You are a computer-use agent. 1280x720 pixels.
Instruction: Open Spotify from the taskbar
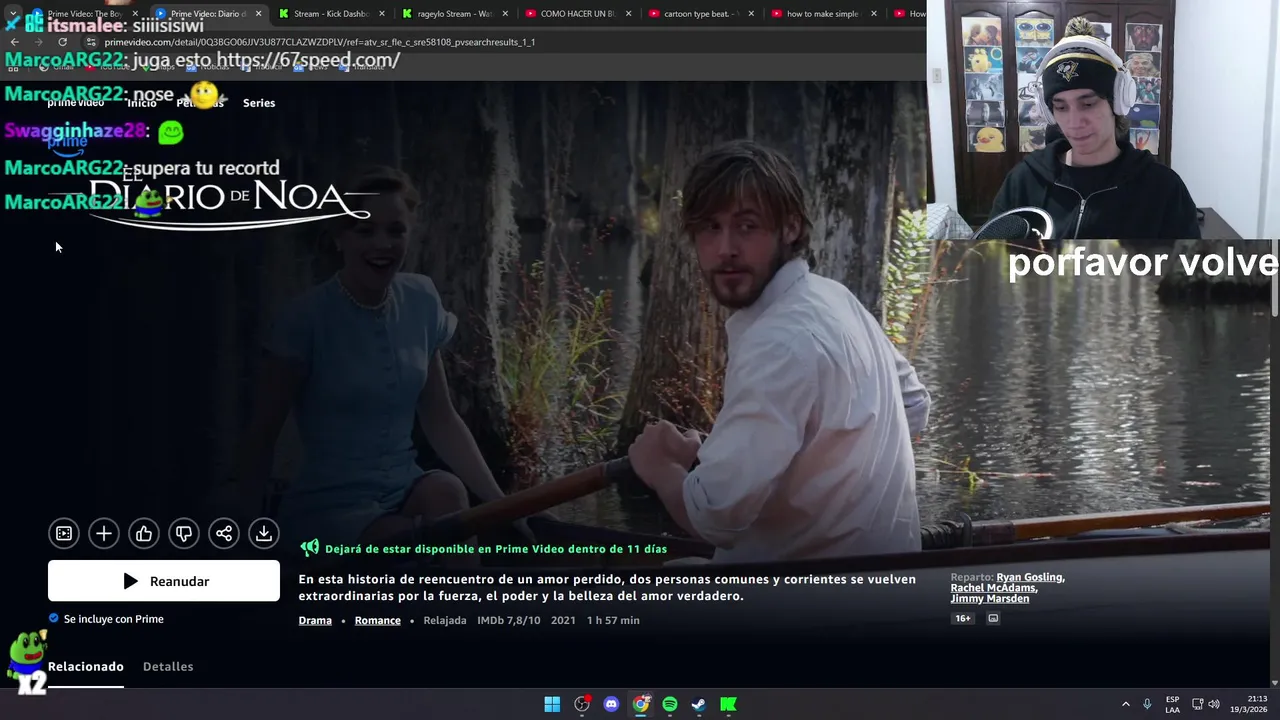(670, 704)
